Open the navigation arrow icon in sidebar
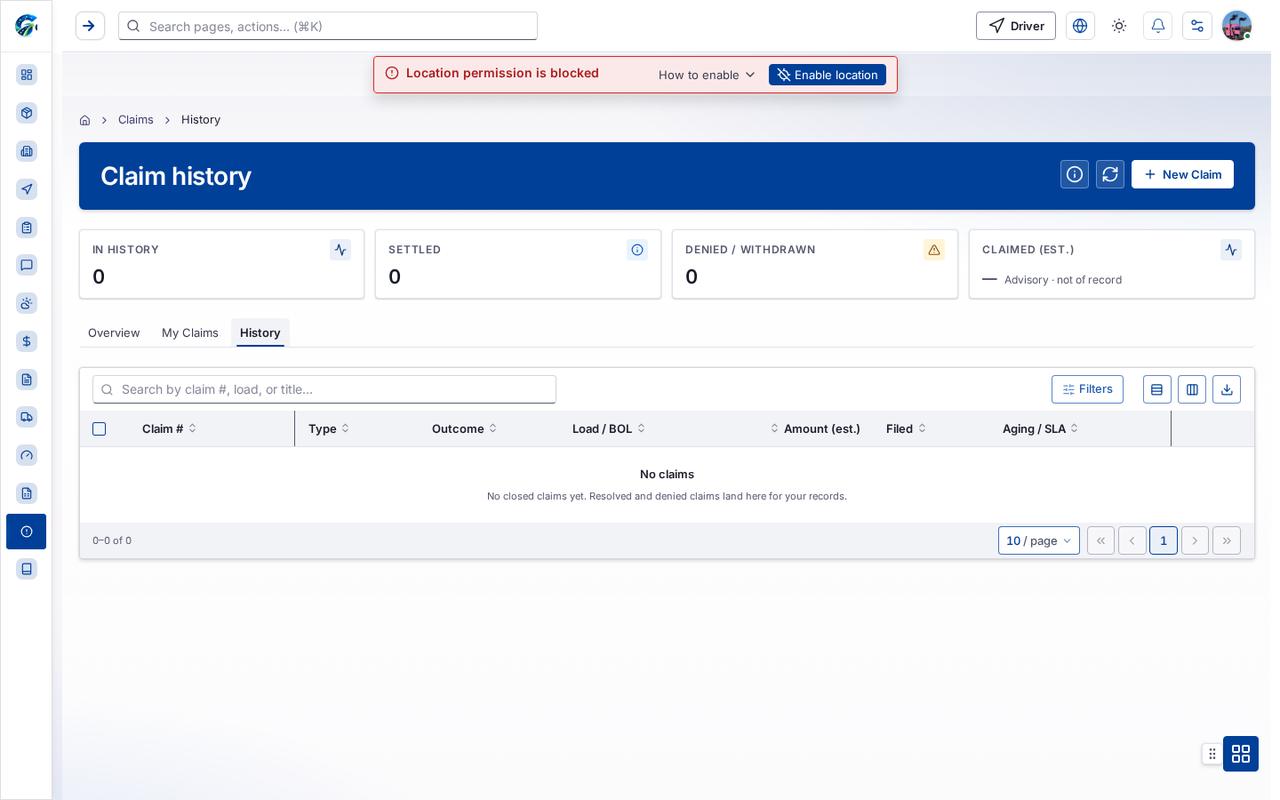The image size is (1280, 800). click(x=27, y=189)
